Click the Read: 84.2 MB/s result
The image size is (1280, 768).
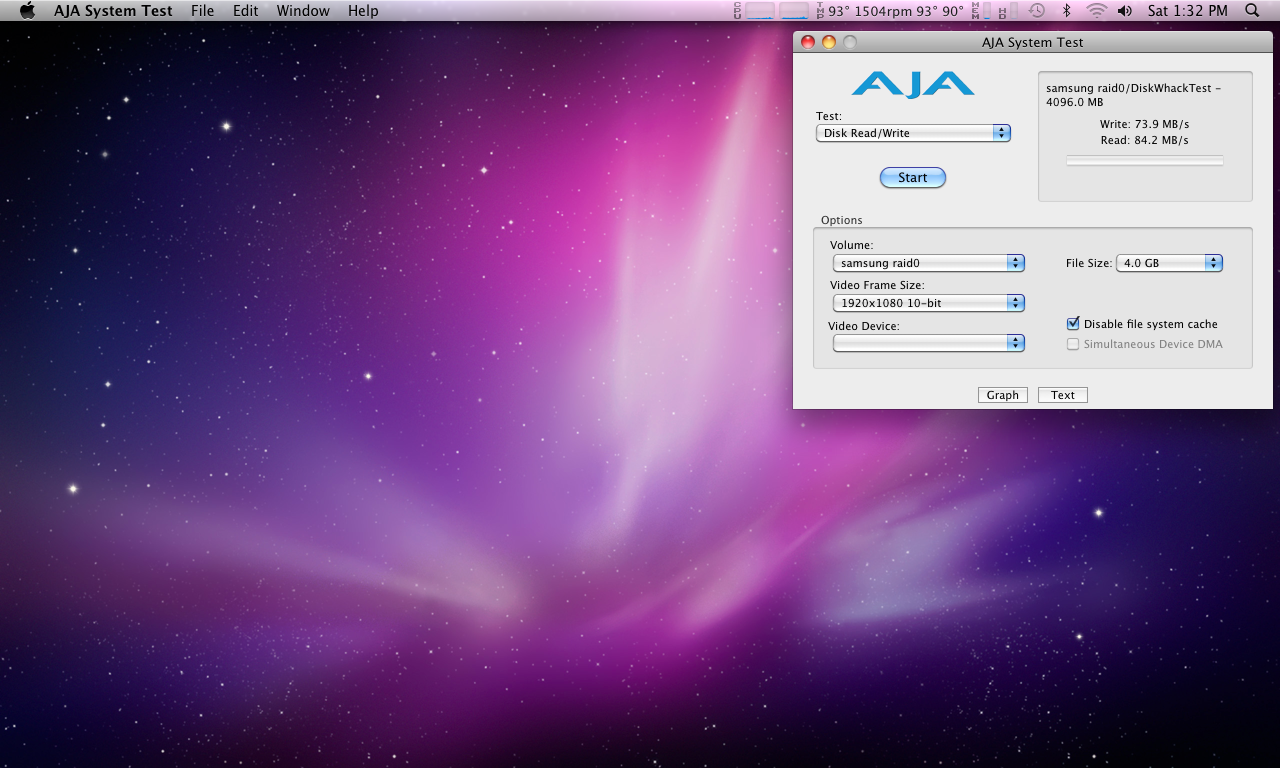pos(1144,140)
